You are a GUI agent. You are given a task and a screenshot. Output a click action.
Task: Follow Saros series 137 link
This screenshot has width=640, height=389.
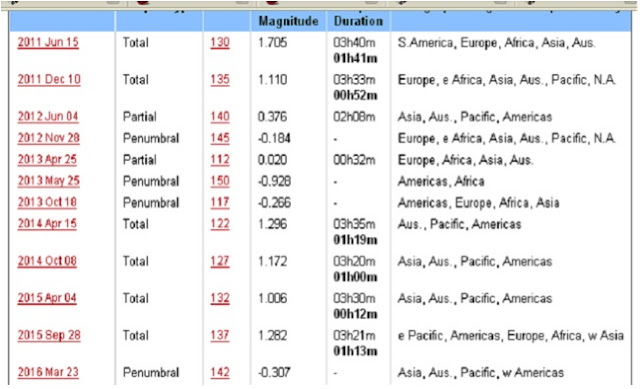220,335
